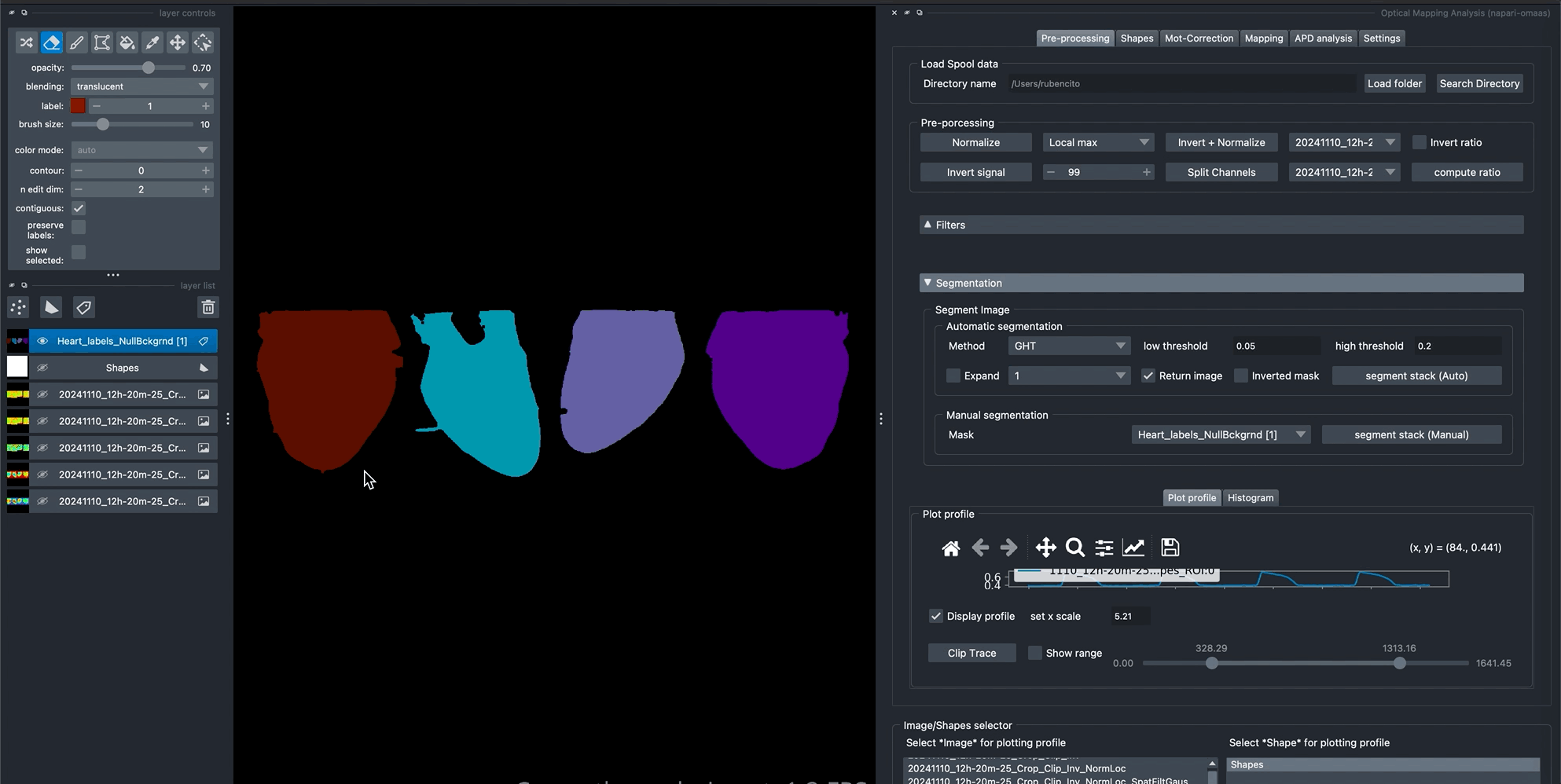1561x784 pixels.
Task: Switch to the Mapping tab
Action: pos(1263,38)
